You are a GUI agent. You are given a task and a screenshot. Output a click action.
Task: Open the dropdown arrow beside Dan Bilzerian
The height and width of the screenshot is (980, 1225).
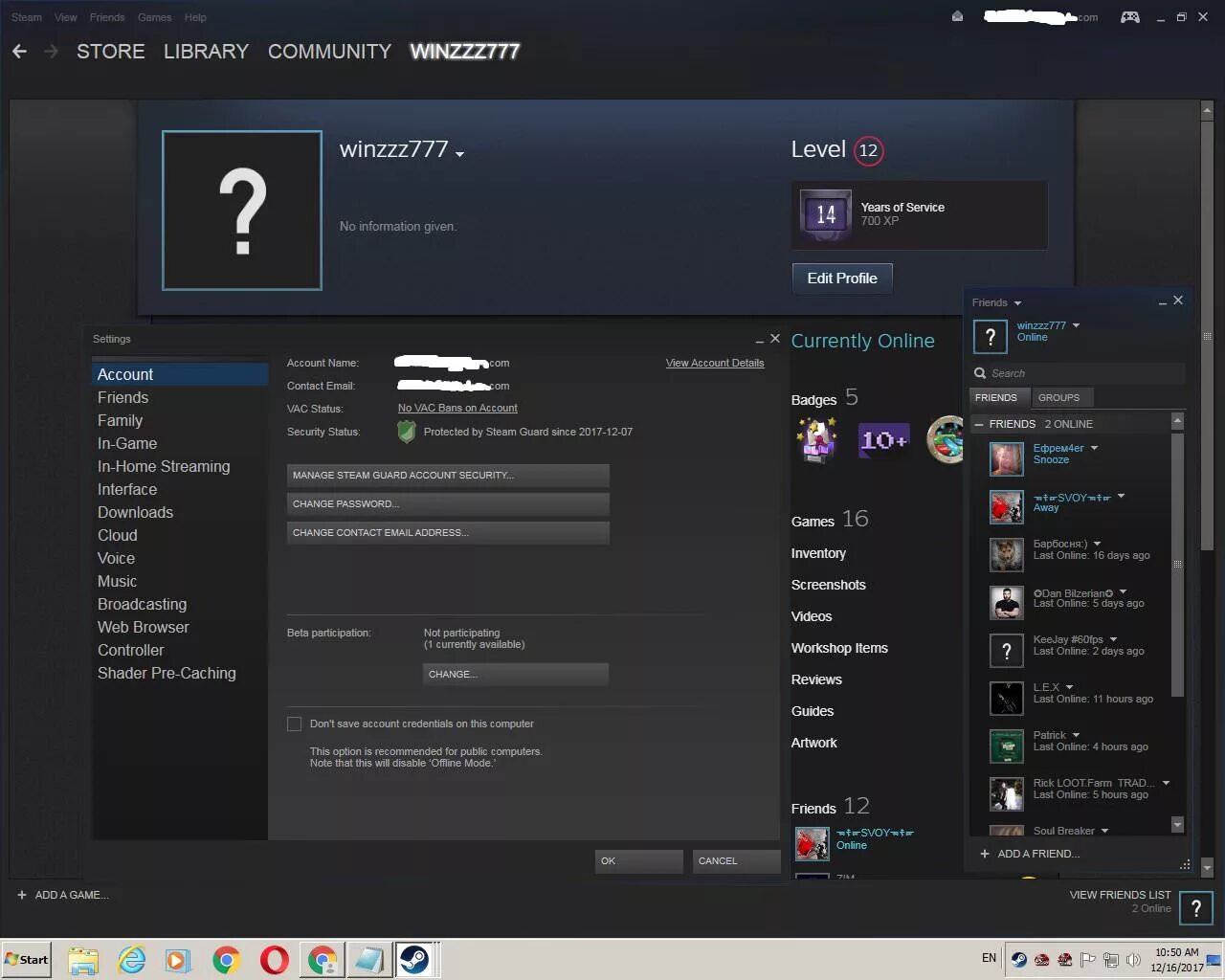tap(1123, 591)
